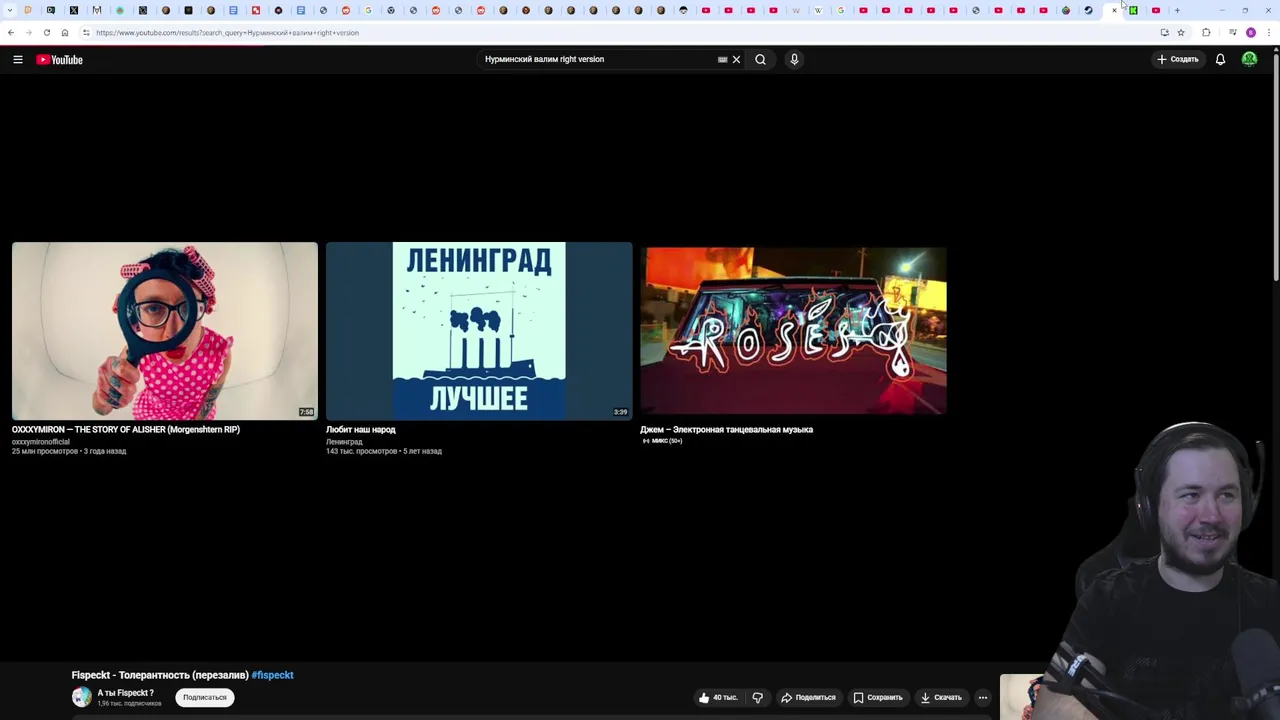The image size is (1280, 720).
Task: Start voice search with the microphone
Action: (794, 59)
